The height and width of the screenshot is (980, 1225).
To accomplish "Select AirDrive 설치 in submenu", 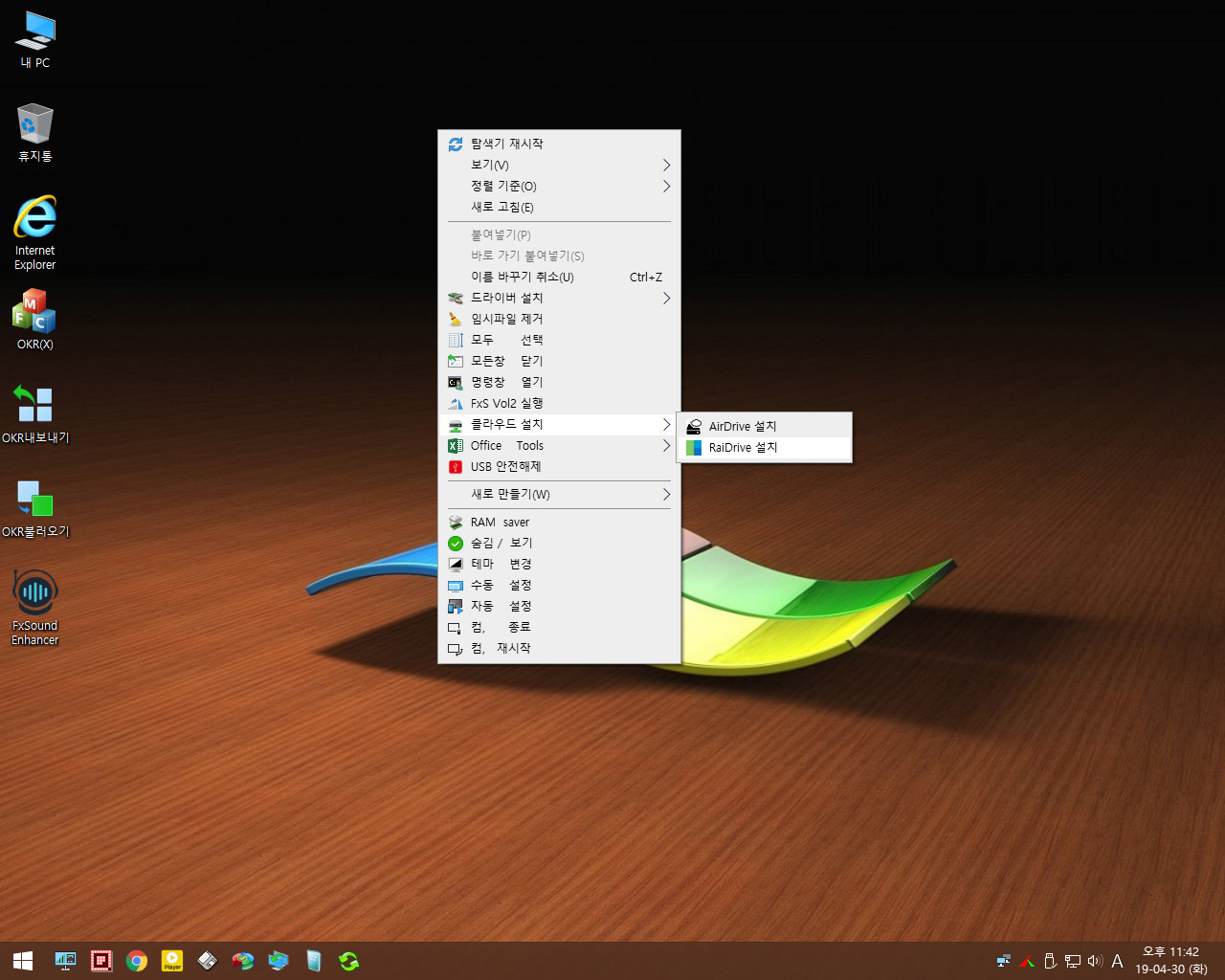I will pyautogui.click(x=764, y=427).
